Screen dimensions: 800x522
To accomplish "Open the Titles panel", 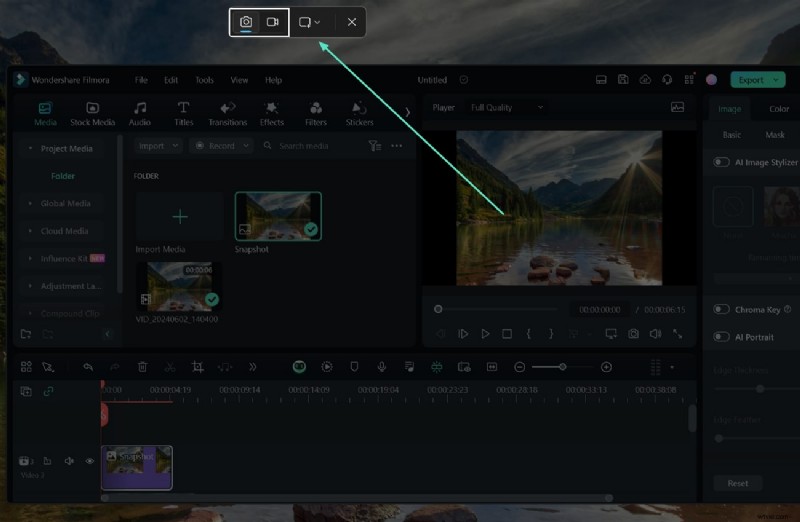I will [184, 114].
